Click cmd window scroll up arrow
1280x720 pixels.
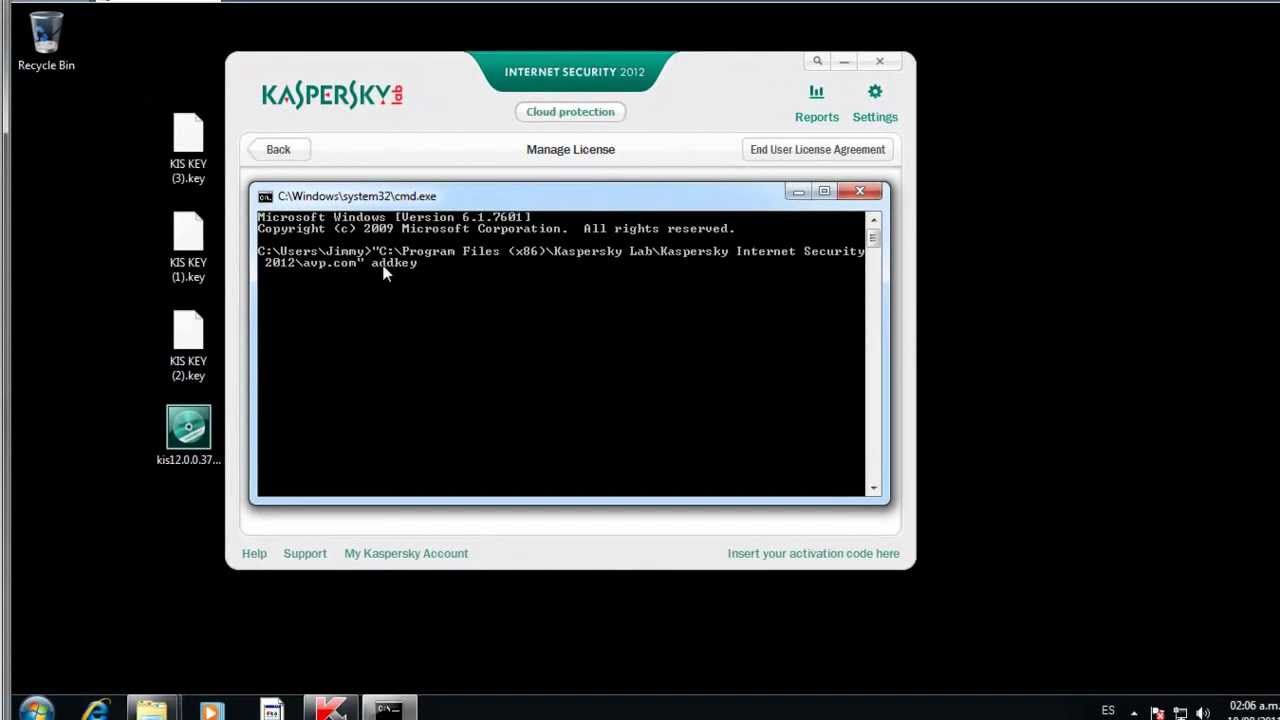coord(874,220)
